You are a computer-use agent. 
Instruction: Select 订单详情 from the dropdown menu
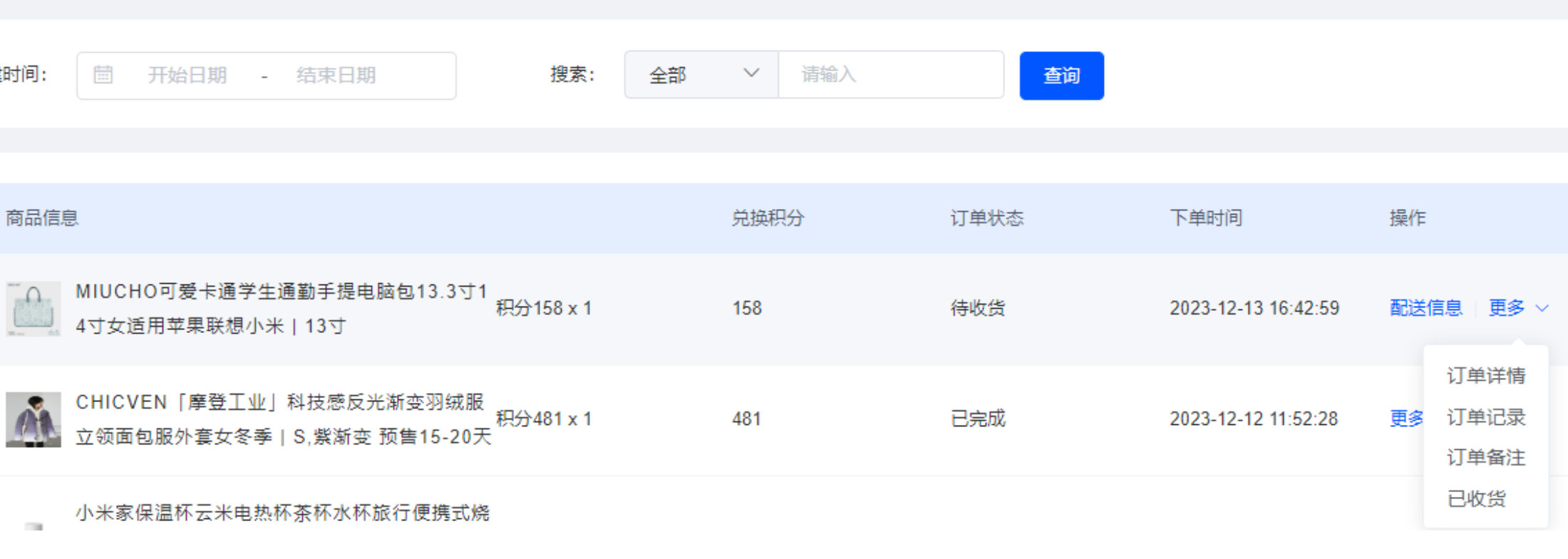click(x=1486, y=376)
